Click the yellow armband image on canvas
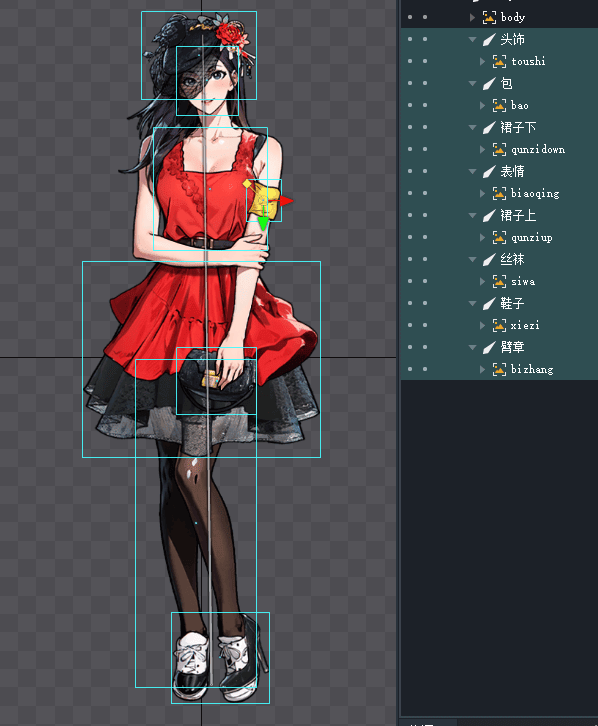598x726 pixels. [x=264, y=201]
